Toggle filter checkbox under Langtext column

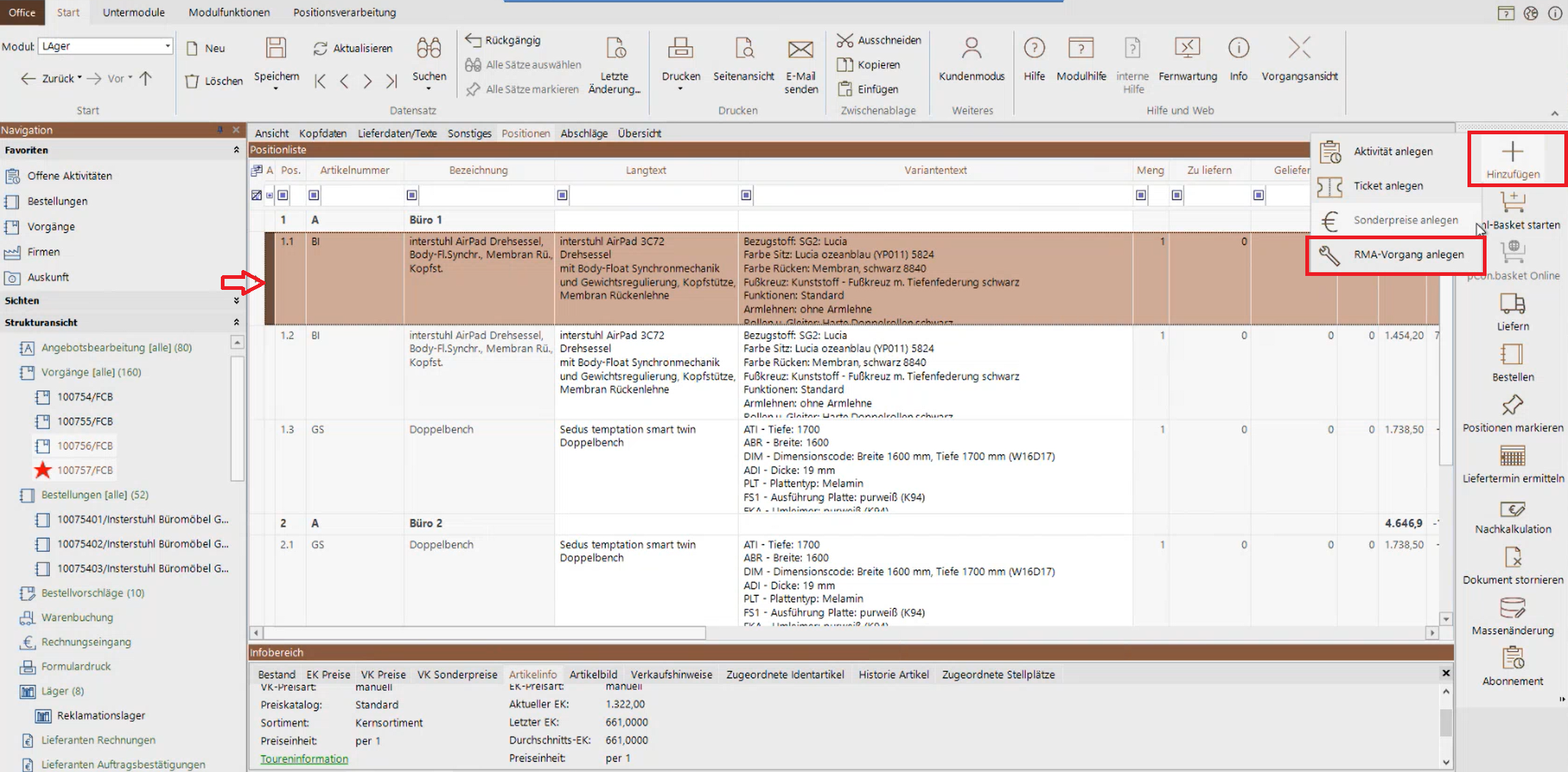point(562,195)
